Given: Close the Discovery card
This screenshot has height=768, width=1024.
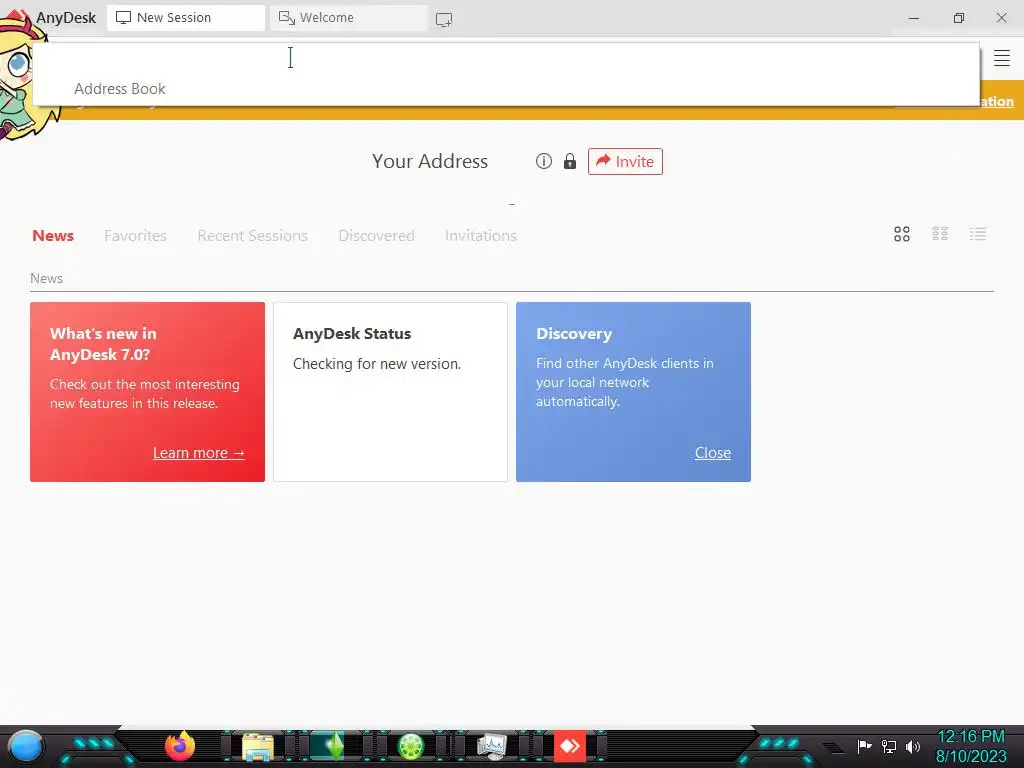Looking at the screenshot, I should pyautogui.click(x=712, y=453).
